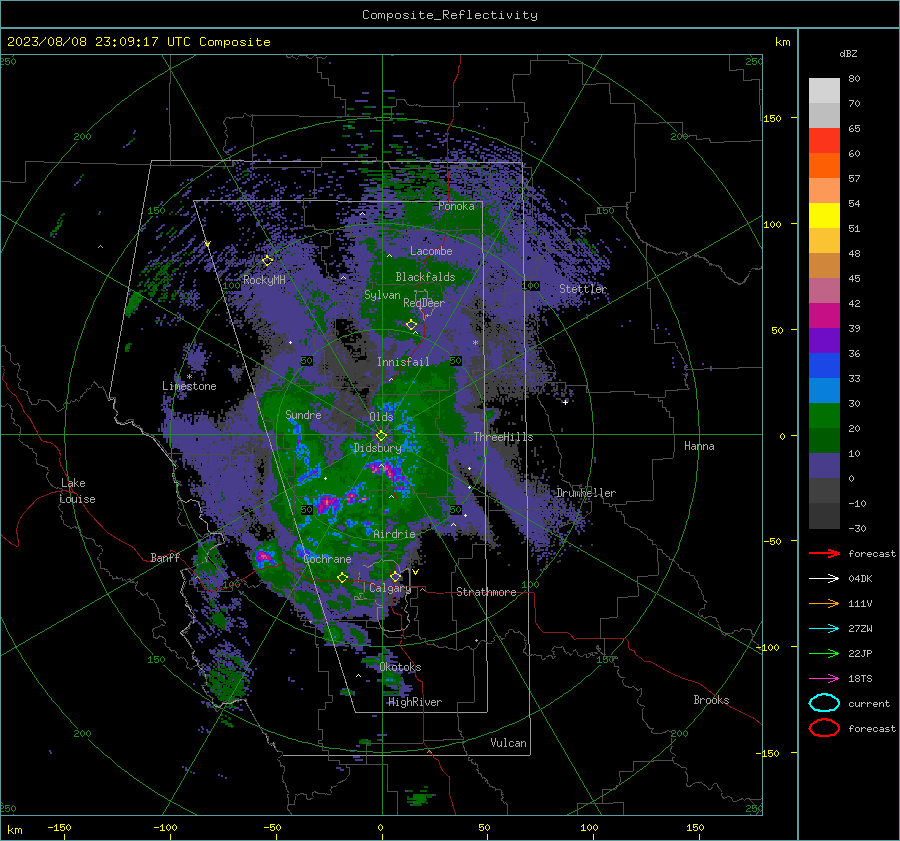Click the yellow diamond marker near RedDeer
The width and height of the screenshot is (900, 841).
412,325
